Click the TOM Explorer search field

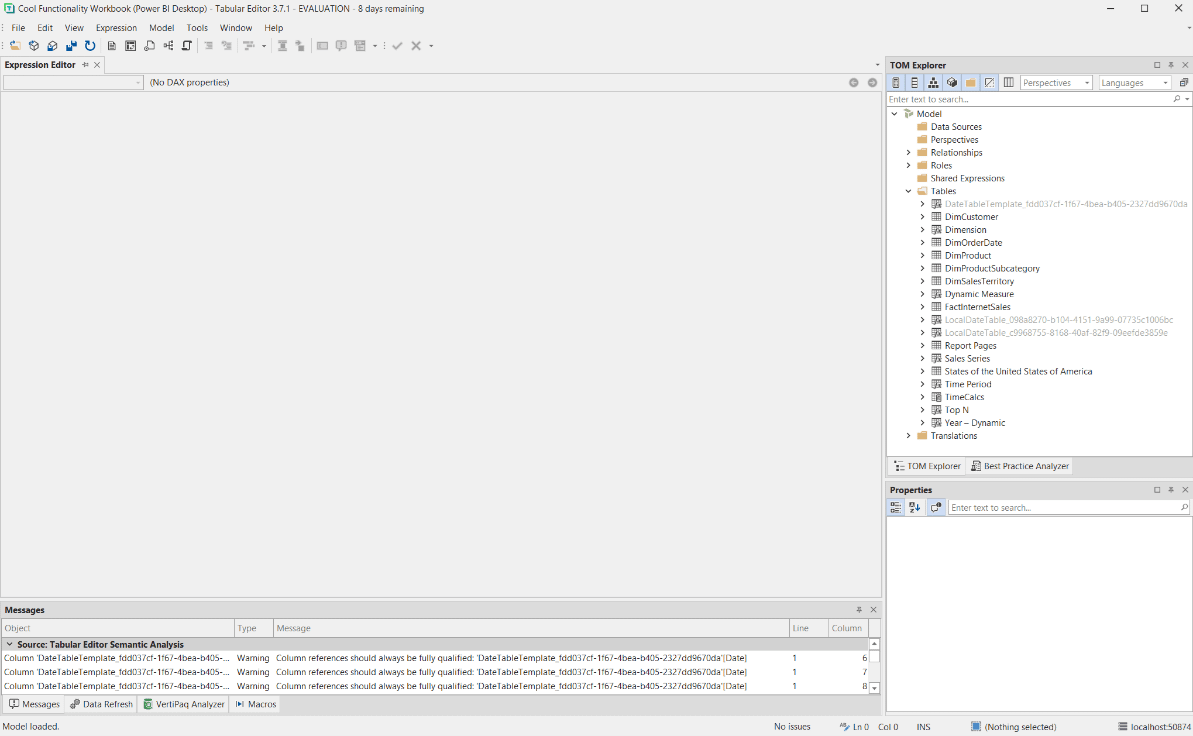1028,99
